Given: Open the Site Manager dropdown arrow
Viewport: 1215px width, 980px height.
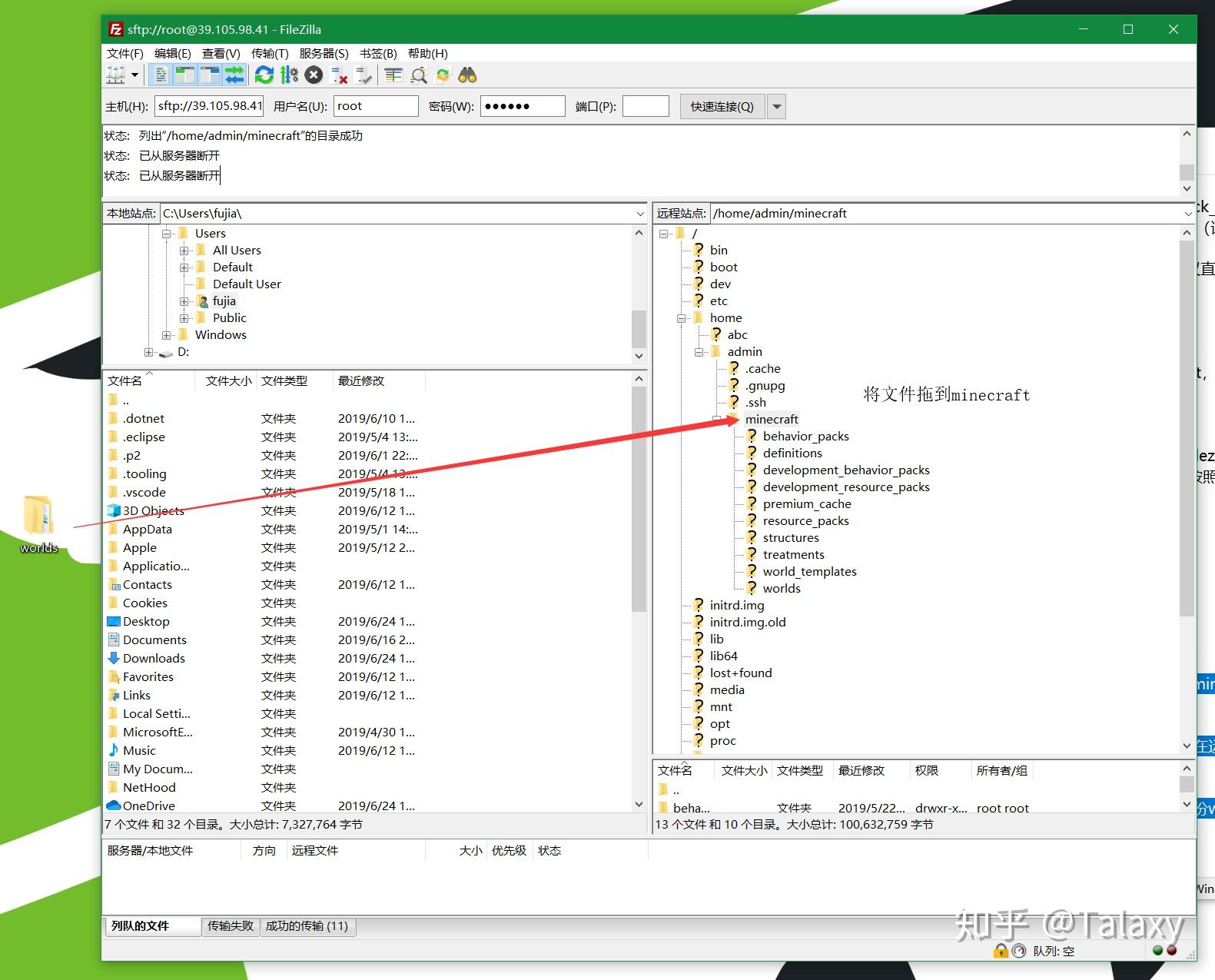Looking at the screenshot, I should point(134,75).
